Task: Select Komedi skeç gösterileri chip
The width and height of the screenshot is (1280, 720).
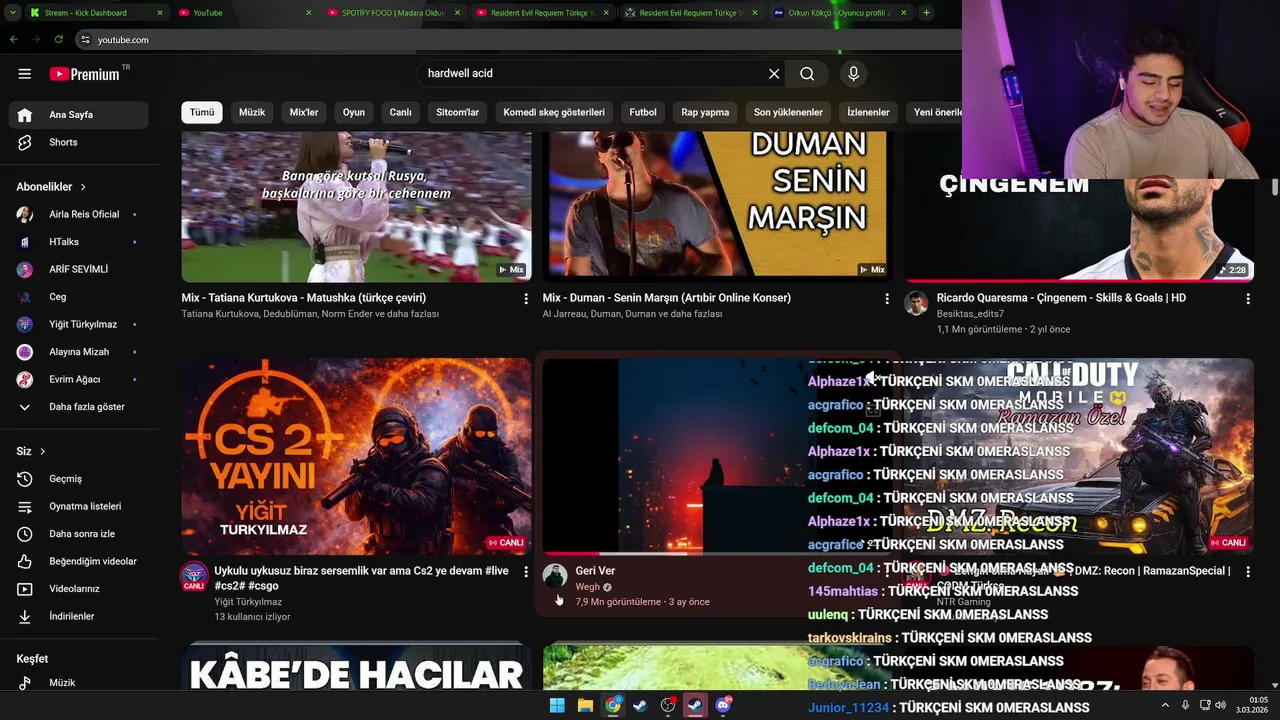Action: coord(554,112)
